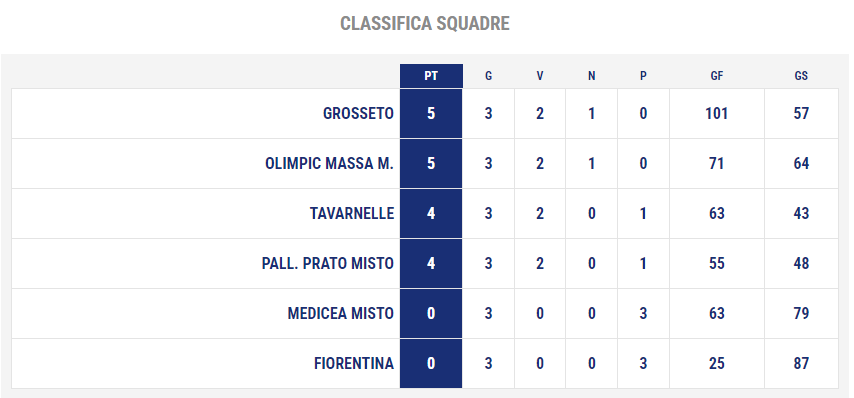The image size is (854, 398).
Task: Select Fiorentina's GS value 87
Action: click(x=801, y=364)
